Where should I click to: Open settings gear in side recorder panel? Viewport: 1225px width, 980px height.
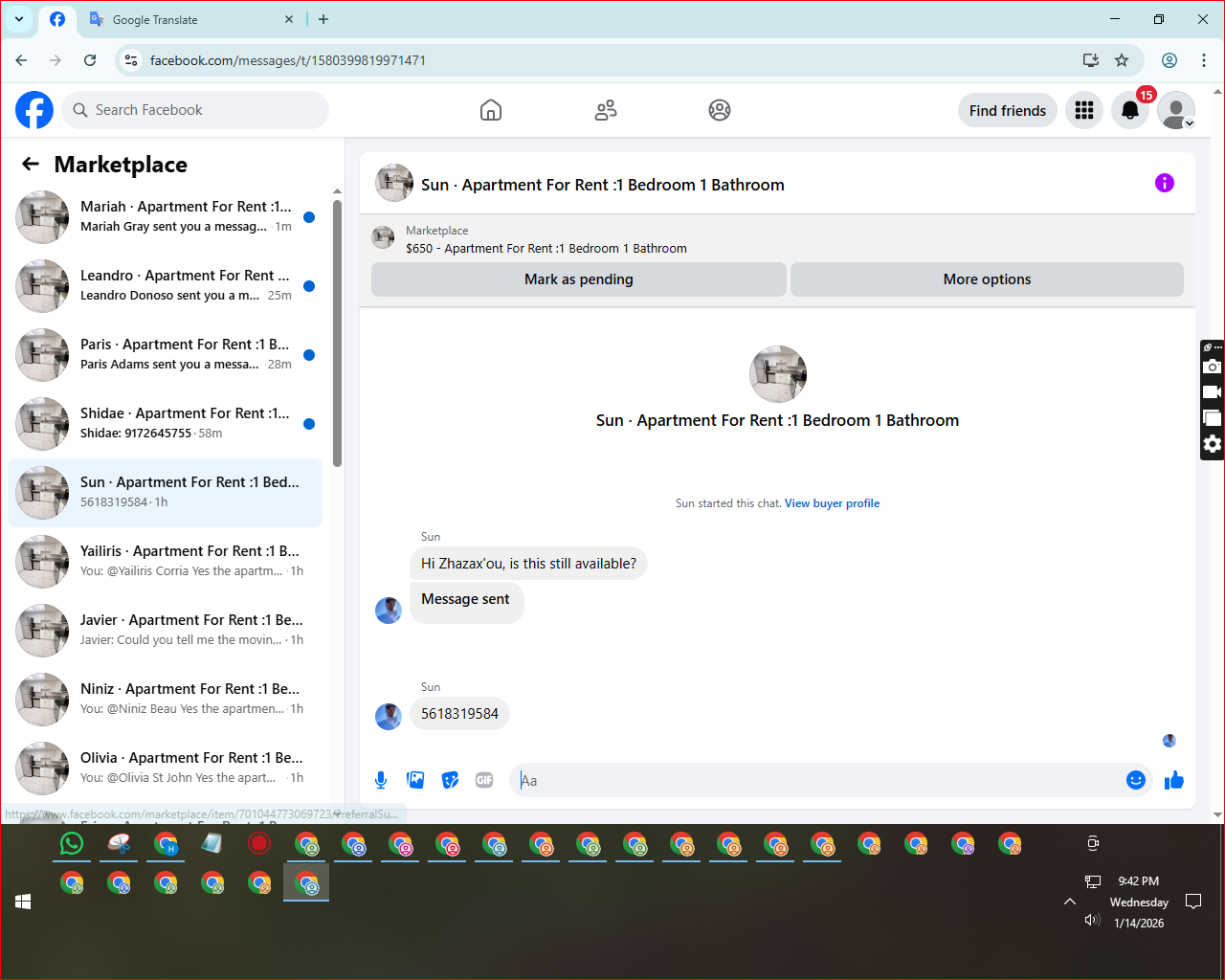[x=1213, y=444]
